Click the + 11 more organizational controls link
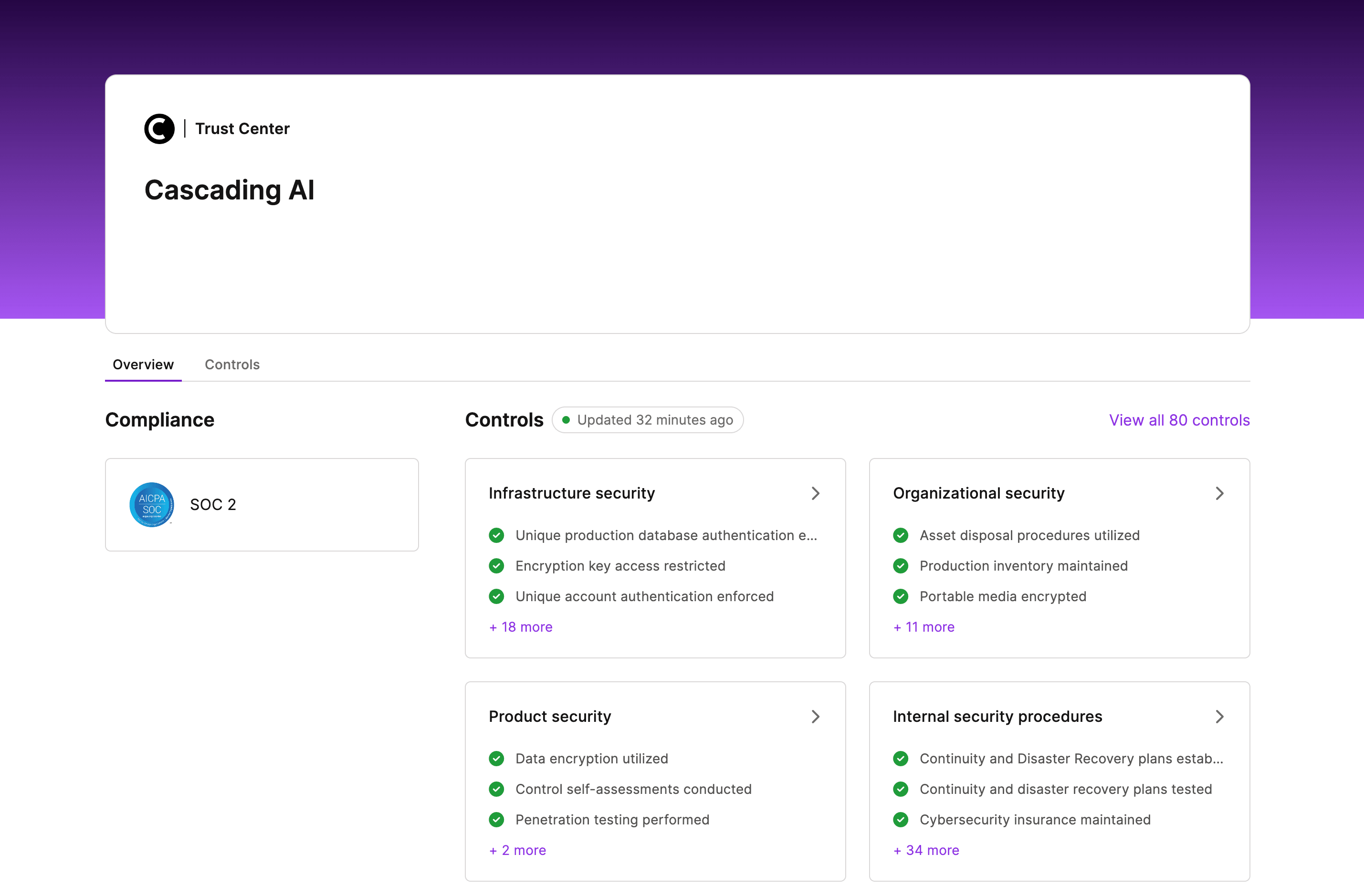 [x=924, y=627]
